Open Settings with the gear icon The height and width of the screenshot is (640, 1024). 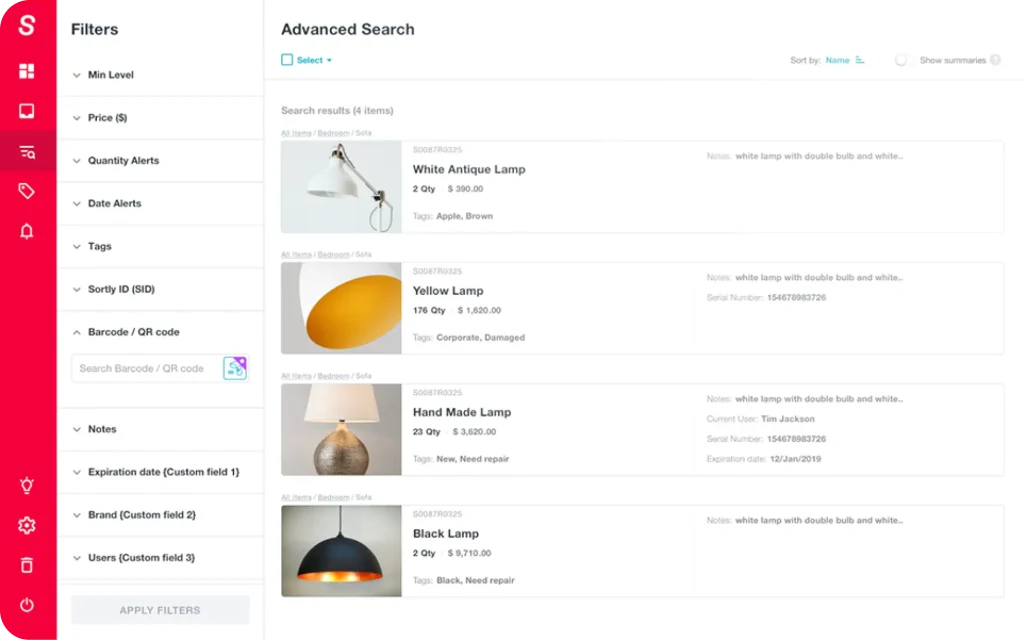pyautogui.click(x=26, y=525)
